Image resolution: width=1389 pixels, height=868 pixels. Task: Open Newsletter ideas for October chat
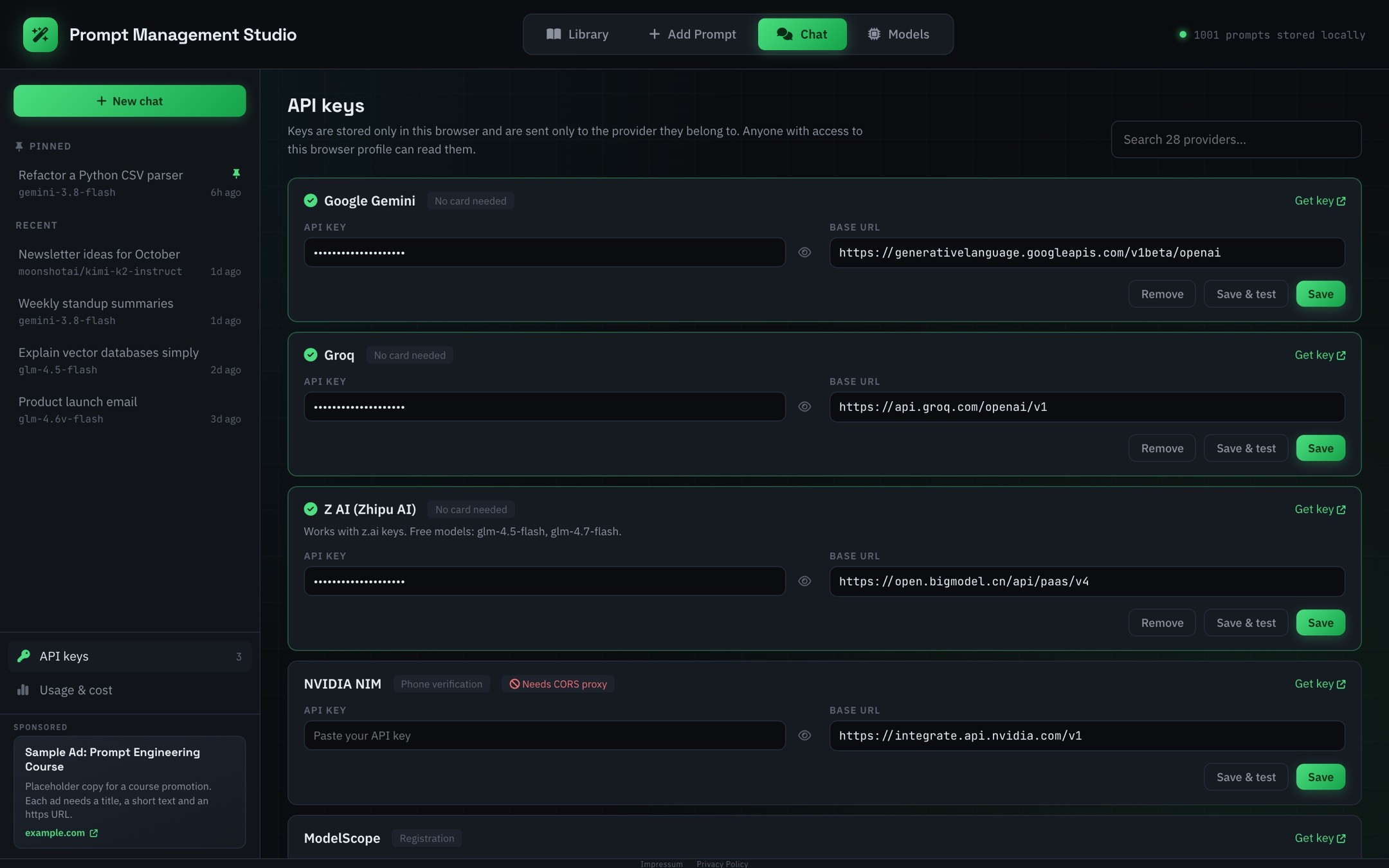(129, 262)
